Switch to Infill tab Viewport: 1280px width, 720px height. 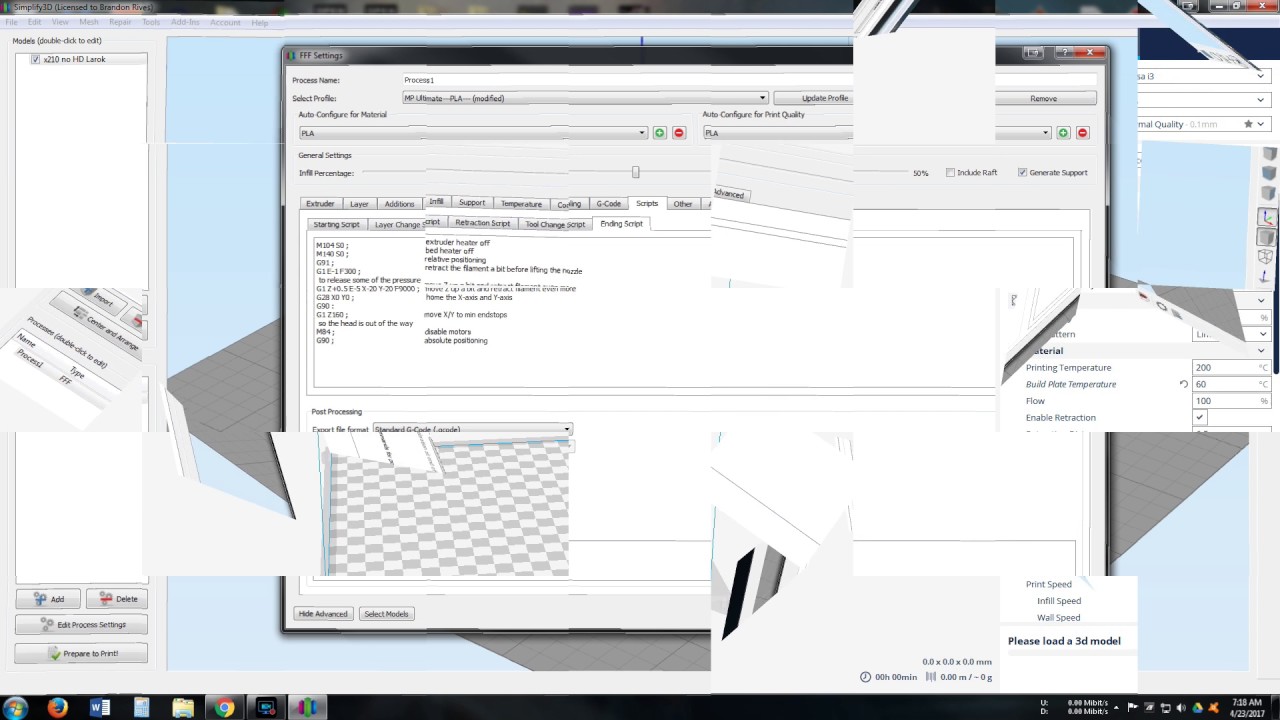click(436, 202)
